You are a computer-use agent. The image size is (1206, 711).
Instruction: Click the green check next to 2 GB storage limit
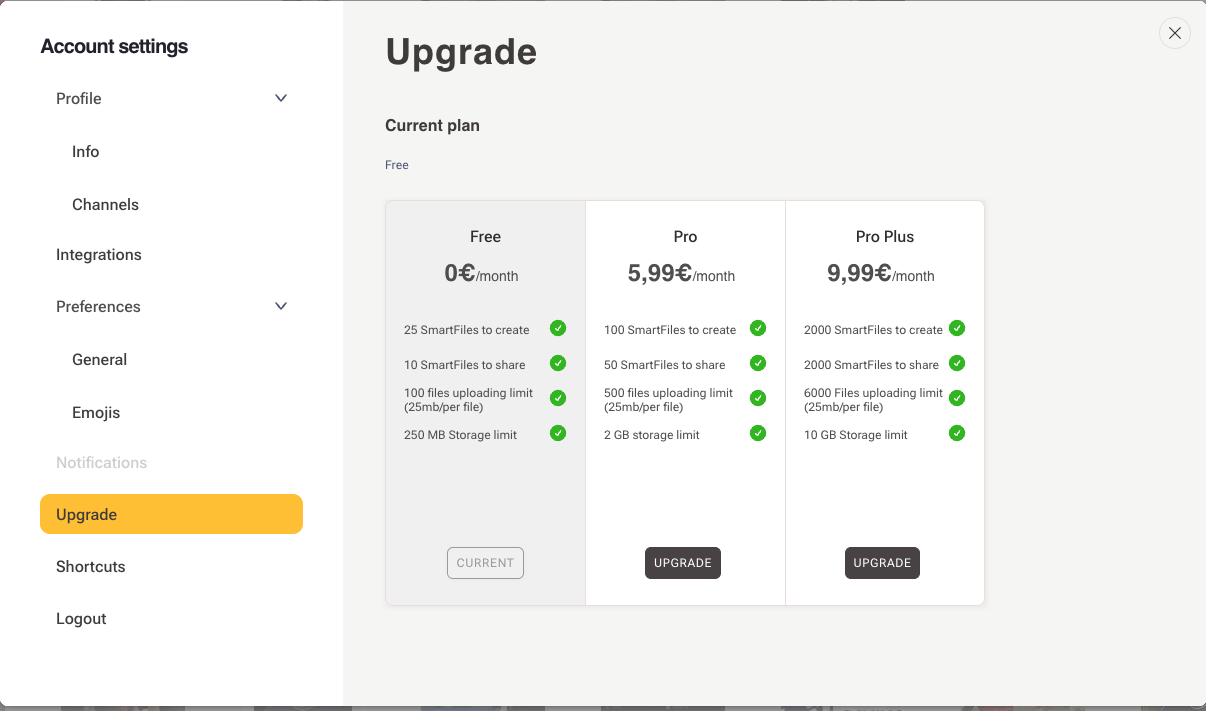(x=758, y=433)
